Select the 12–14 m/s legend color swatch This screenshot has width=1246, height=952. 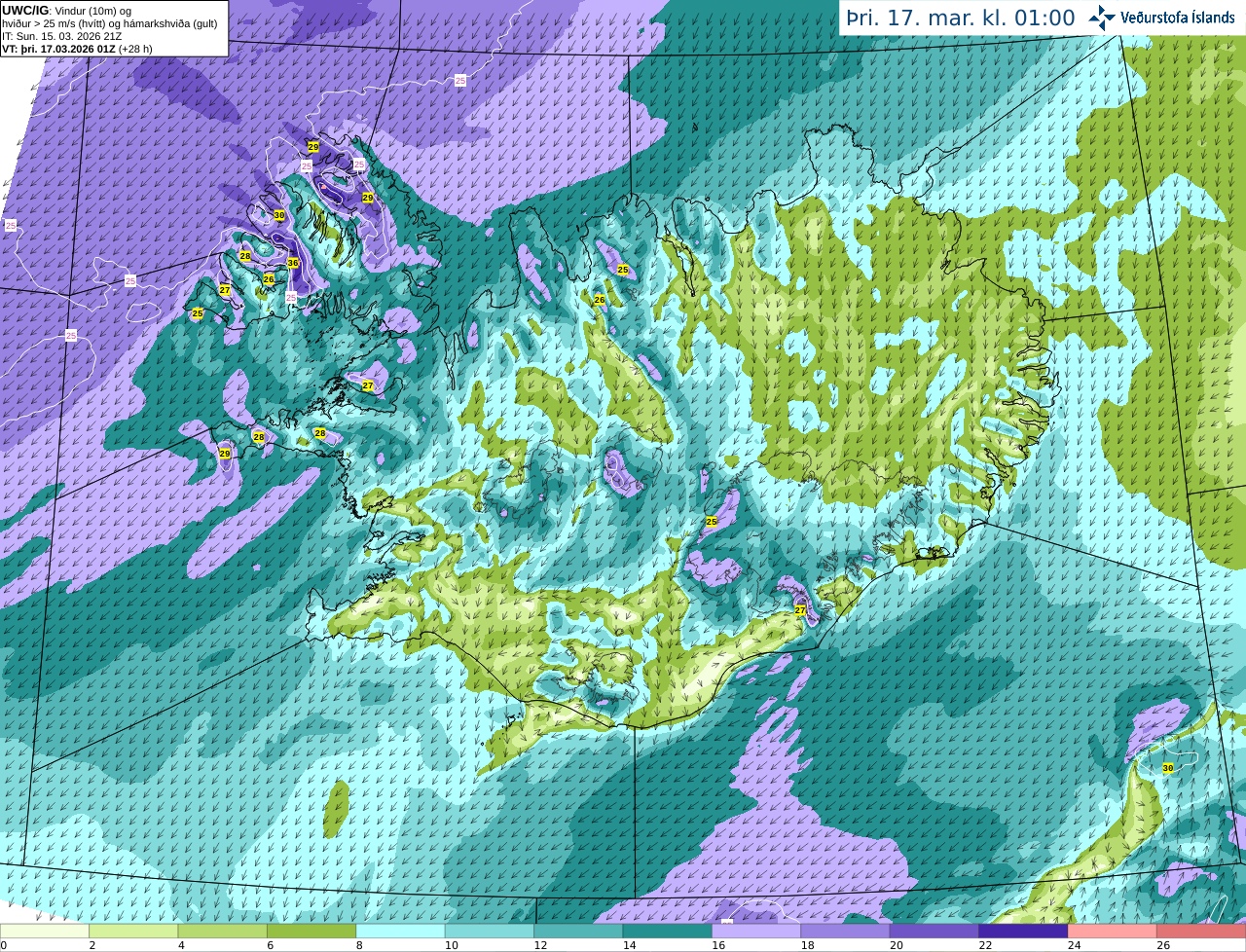(x=578, y=931)
